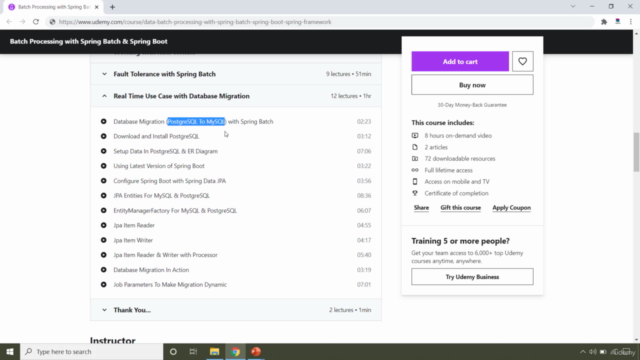Click the Share link
This screenshot has height=360, width=640.
tap(421, 207)
